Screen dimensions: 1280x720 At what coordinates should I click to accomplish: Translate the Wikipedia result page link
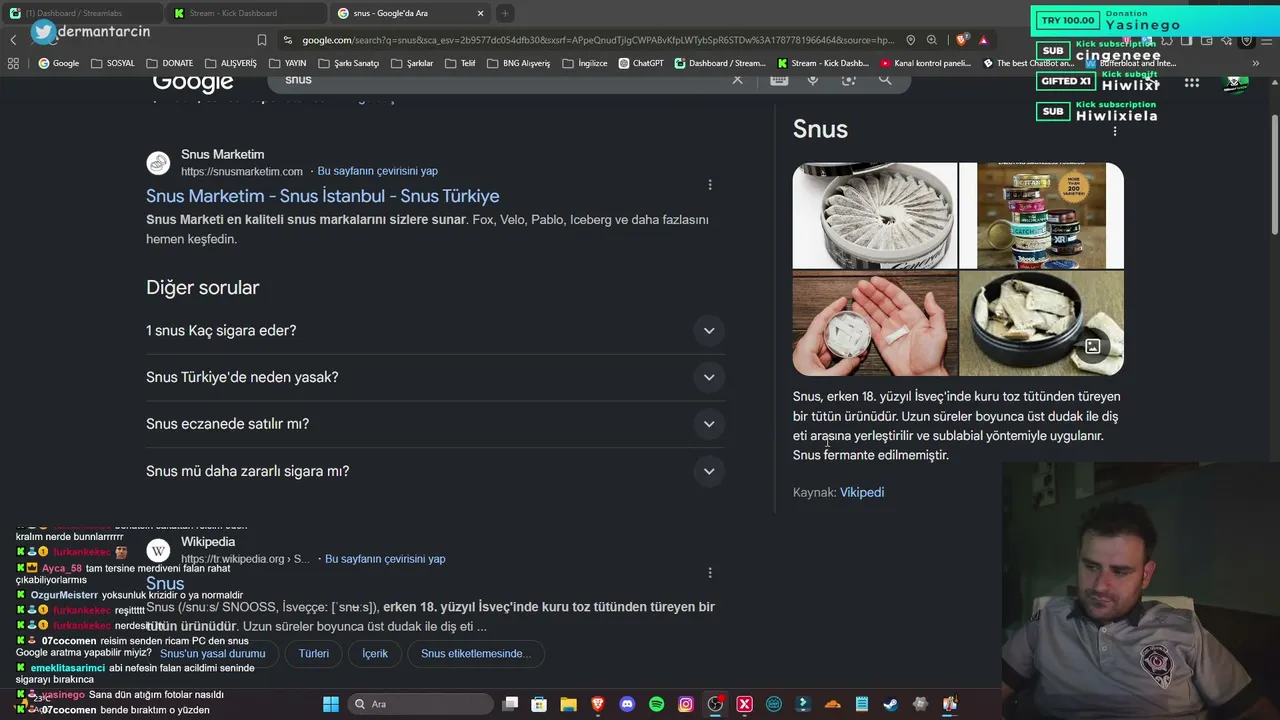(x=385, y=559)
